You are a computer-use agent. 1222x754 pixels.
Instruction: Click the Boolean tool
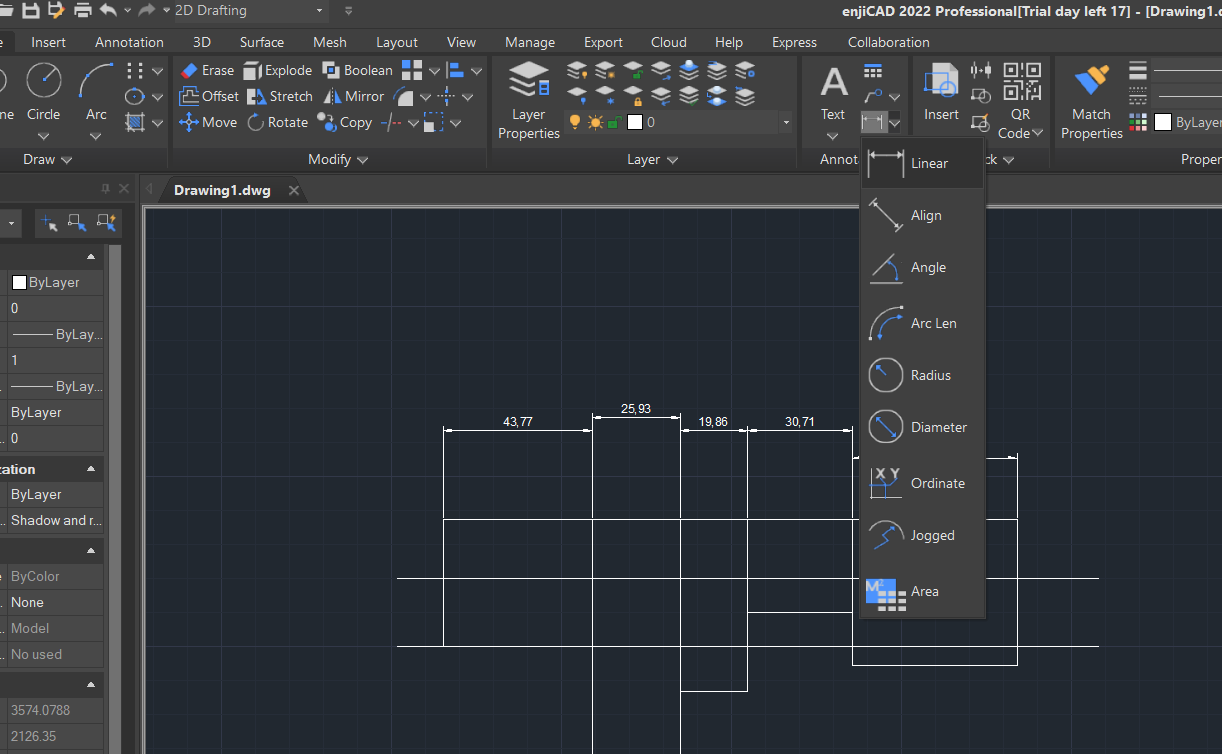click(x=357, y=70)
